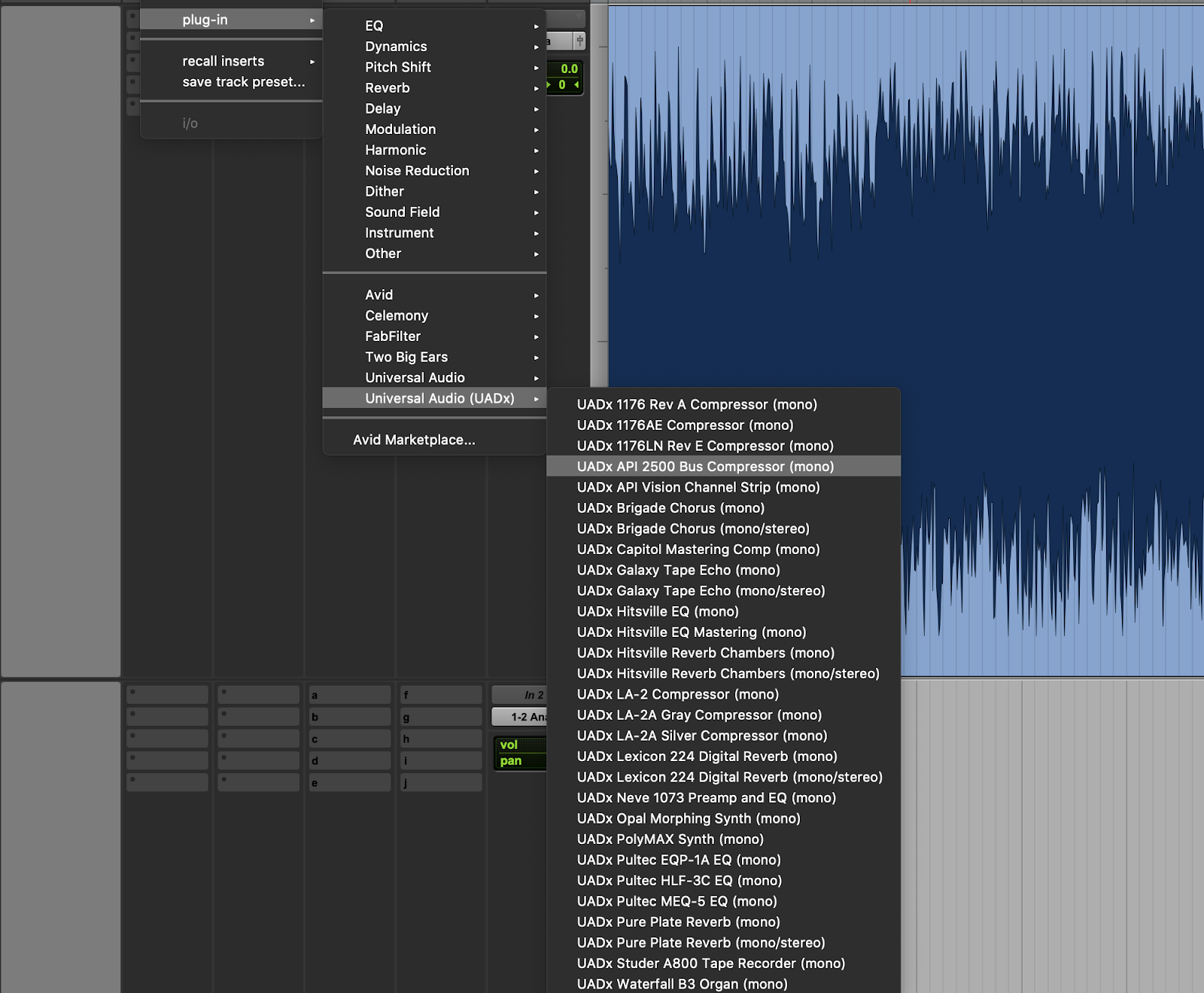Insert UADx Pultec HLF-3C EQ (mono)
This screenshot has width=1204, height=993.
723,881
